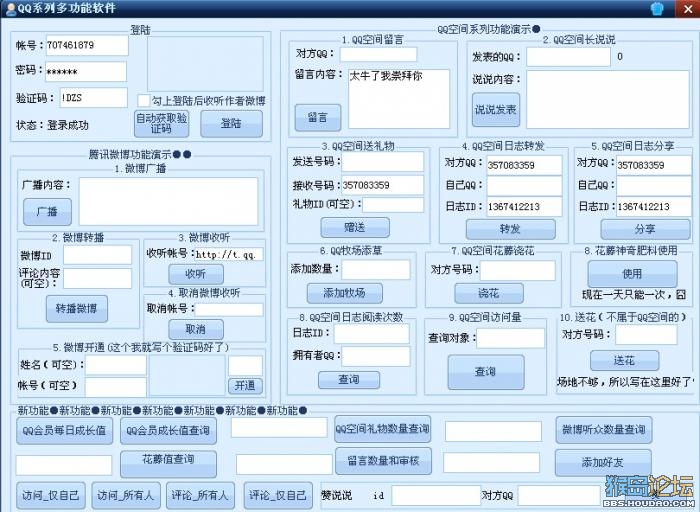Click the 访问_所有人 button
The image size is (700, 512).
(x=126, y=495)
